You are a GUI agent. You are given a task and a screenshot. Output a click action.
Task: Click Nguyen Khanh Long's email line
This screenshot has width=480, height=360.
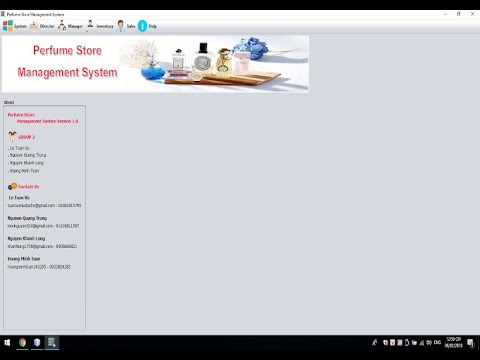[42, 246]
